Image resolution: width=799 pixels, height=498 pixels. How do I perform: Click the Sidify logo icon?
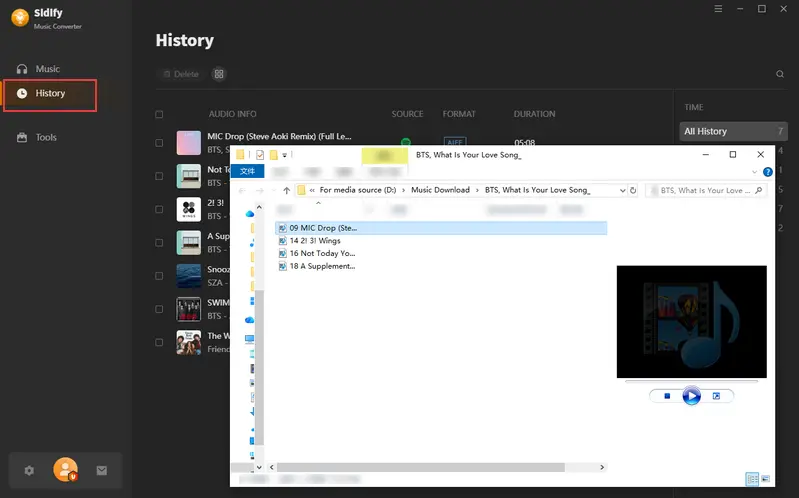pos(20,17)
